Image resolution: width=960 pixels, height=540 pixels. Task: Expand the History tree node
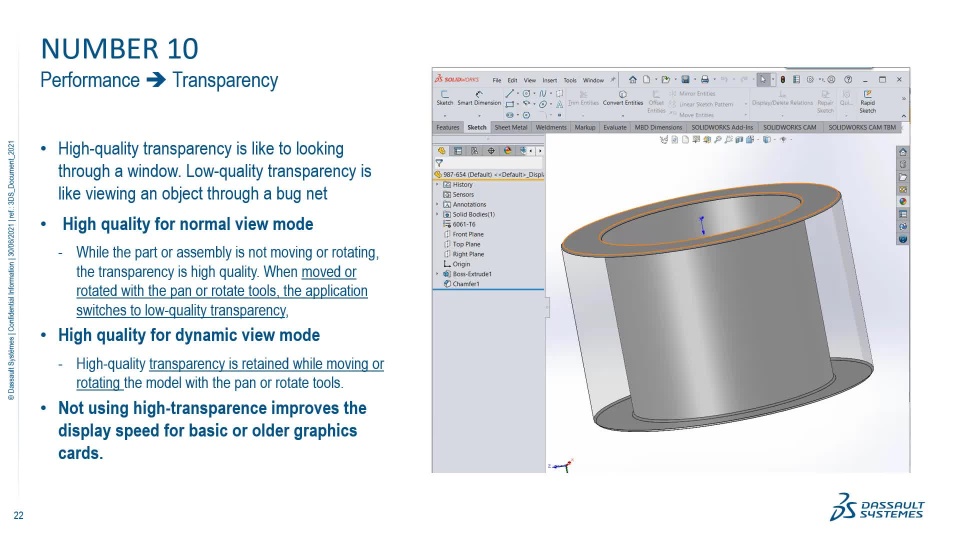(x=437, y=184)
